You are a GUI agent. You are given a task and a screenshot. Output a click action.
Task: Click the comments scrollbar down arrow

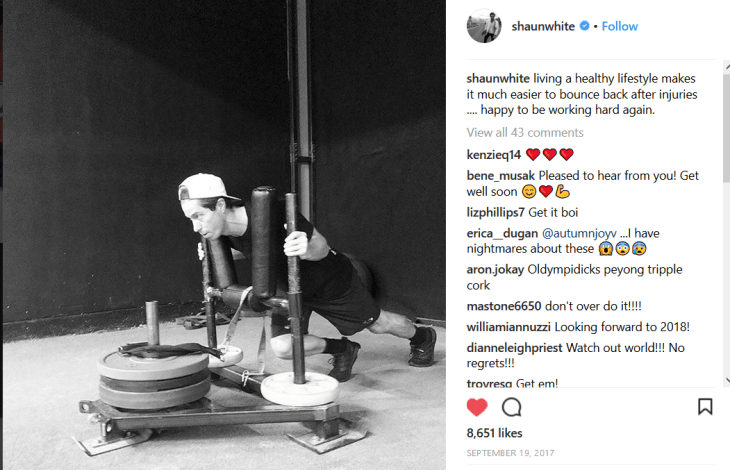point(727,380)
